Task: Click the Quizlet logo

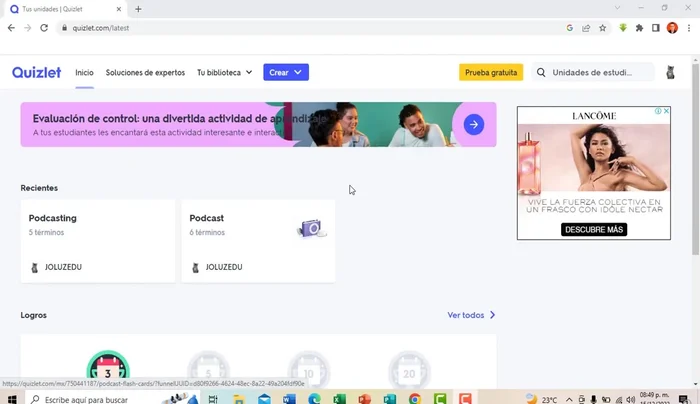Action: (36, 72)
